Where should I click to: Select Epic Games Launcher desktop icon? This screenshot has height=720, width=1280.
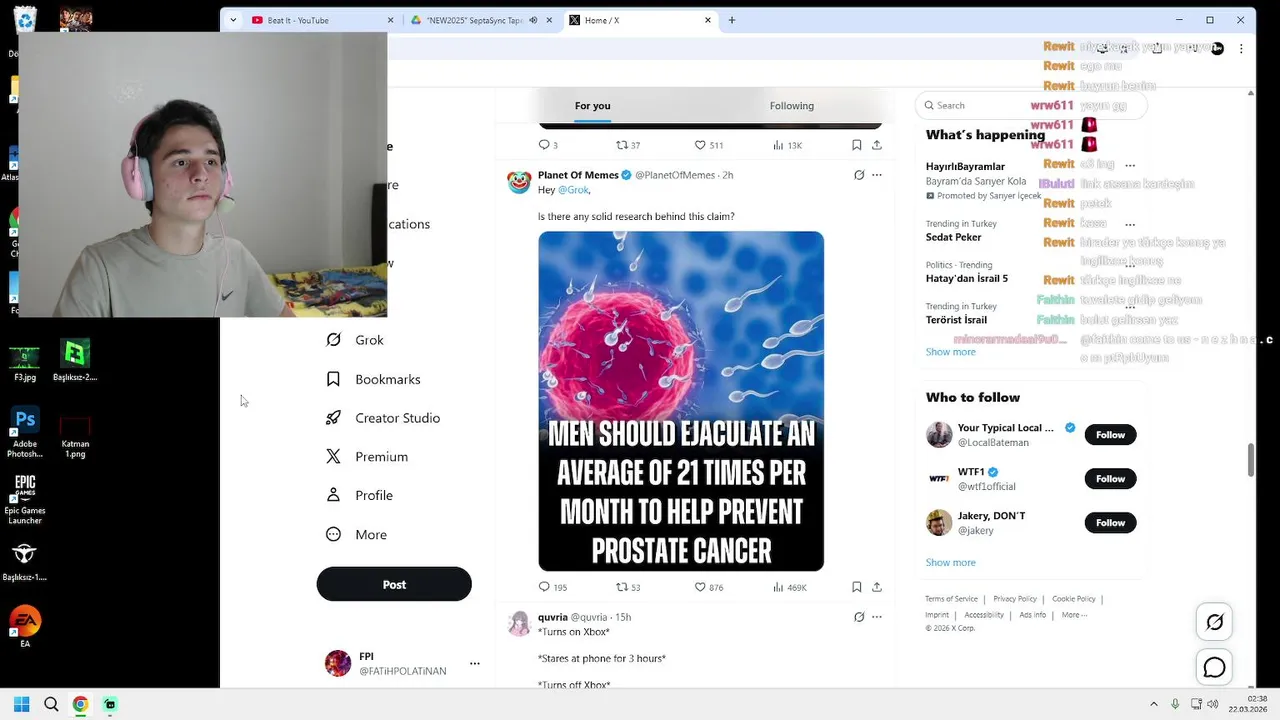click(25, 500)
